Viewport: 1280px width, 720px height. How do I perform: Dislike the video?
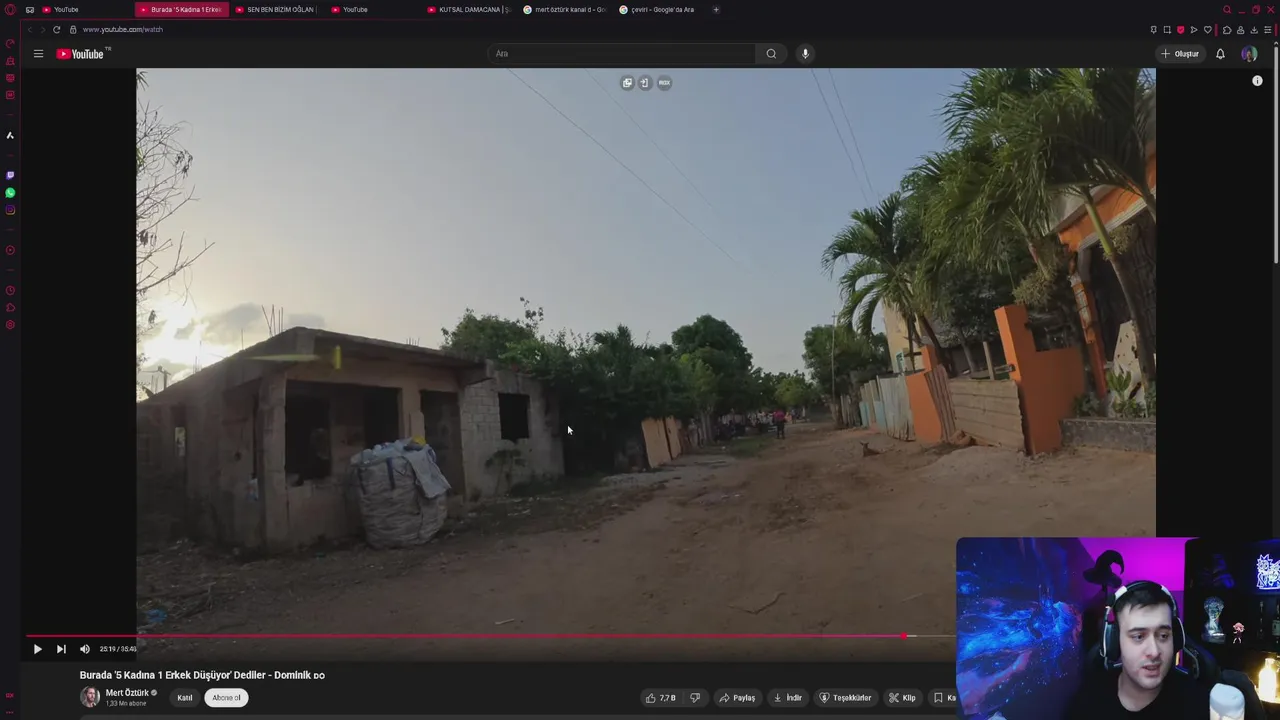695,698
